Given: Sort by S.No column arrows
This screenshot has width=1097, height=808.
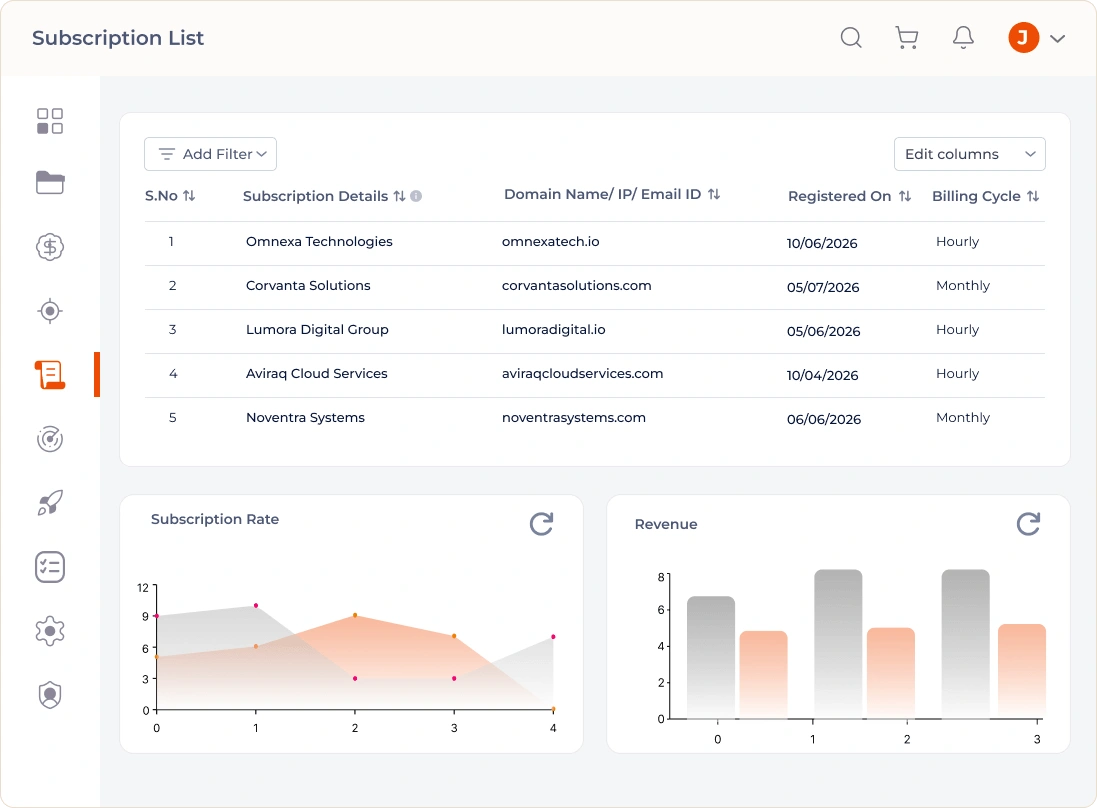Looking at the screenshot, I should [x=189, y=196].
